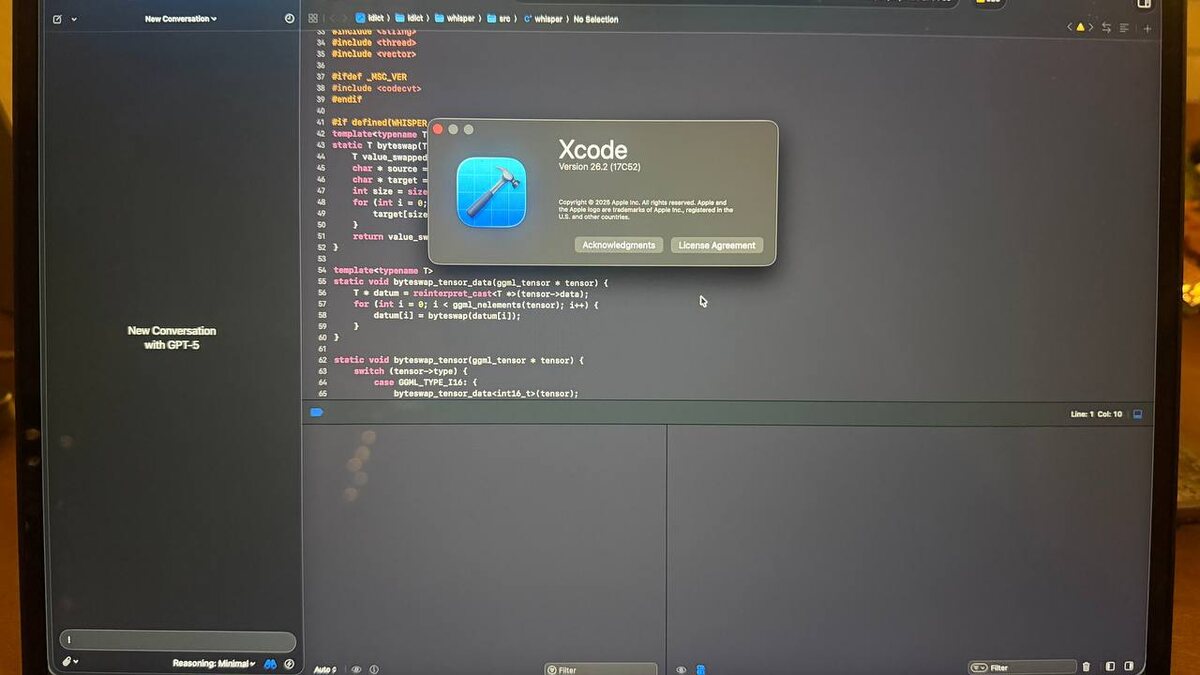Click the info icon in variables view

point(373,669)
